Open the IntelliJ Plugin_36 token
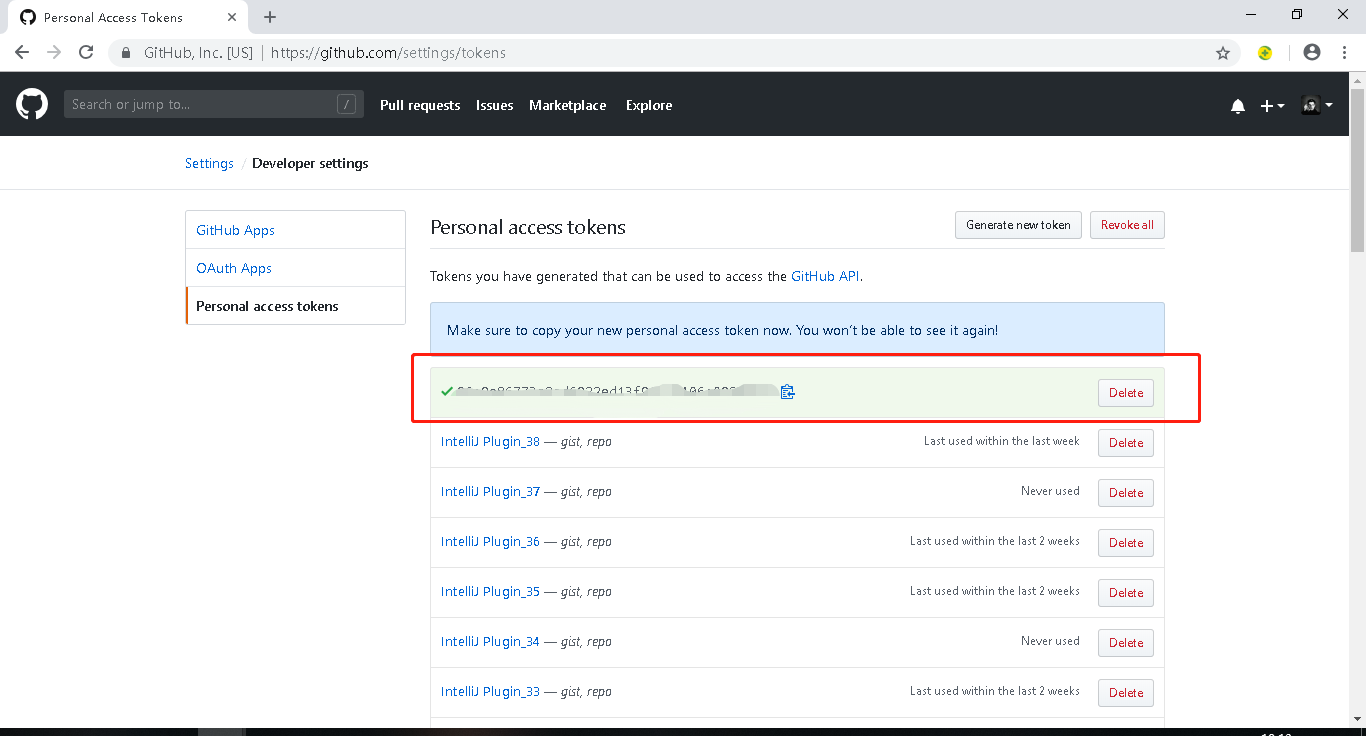 490,541
